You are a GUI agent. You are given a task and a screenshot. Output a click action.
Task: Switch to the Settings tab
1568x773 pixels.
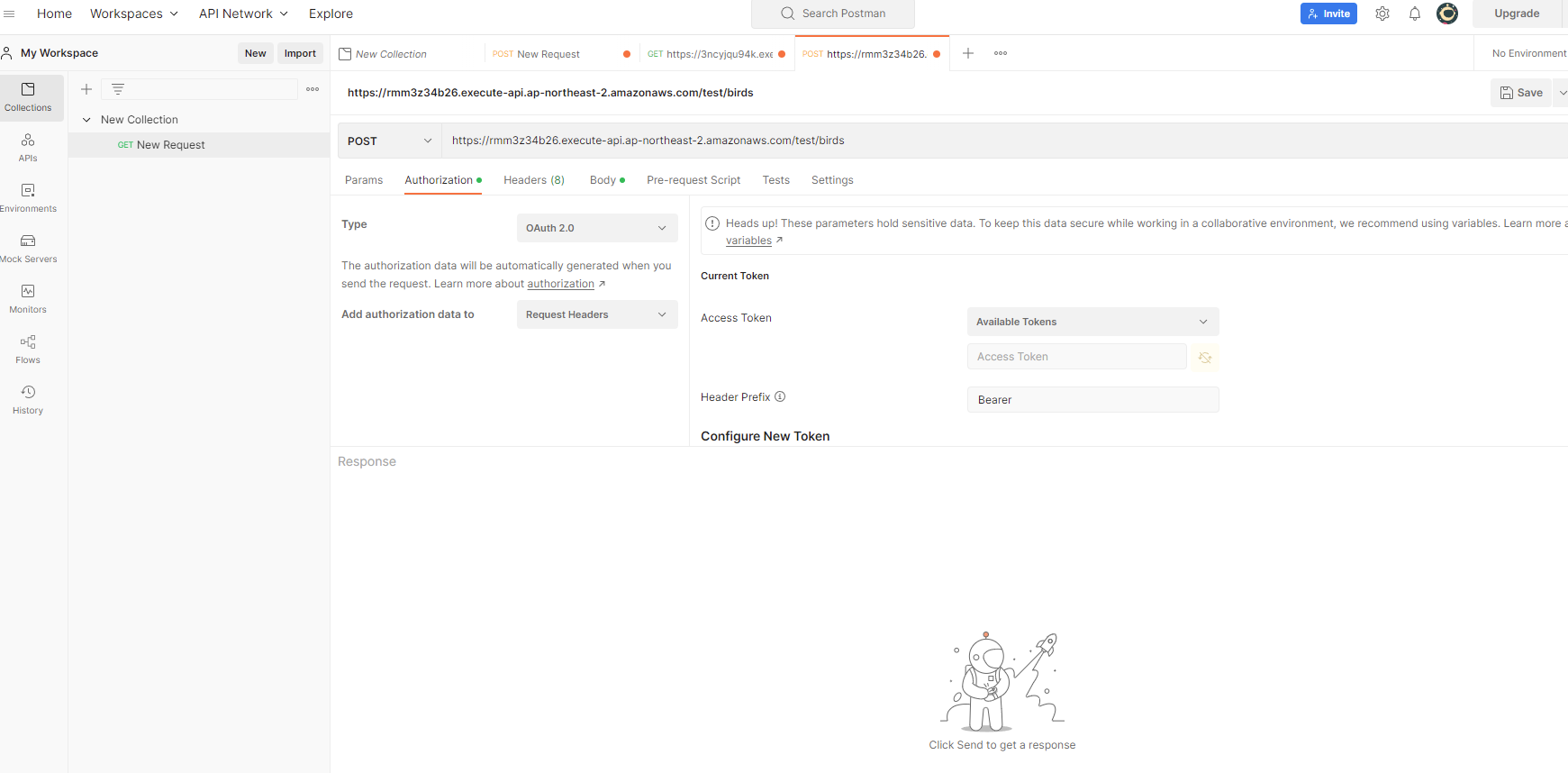coord(832,180)
